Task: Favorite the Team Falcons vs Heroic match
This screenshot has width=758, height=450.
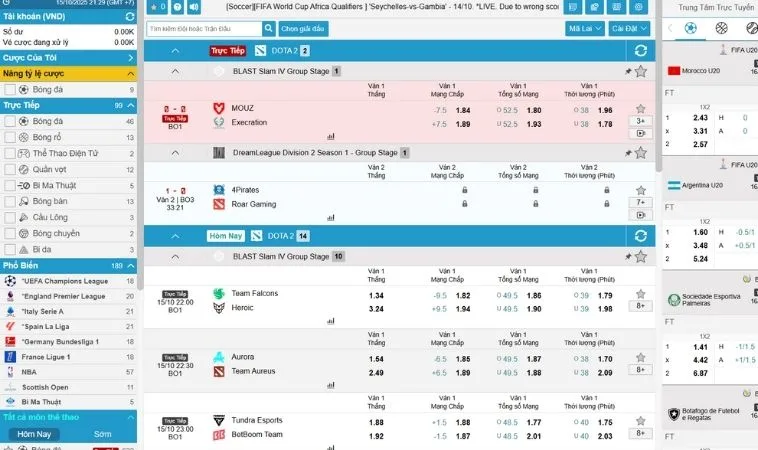Action: coord(641,293)
